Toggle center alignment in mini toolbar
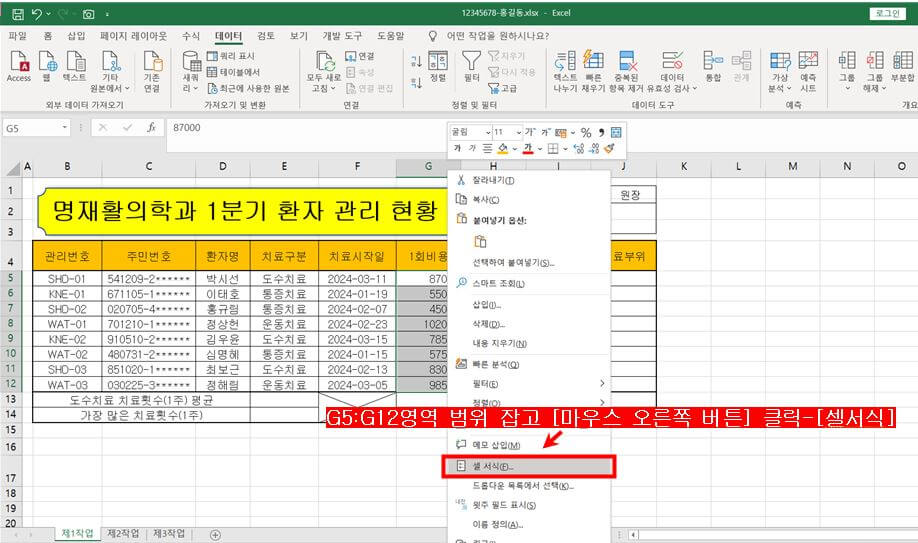Viewport: 918px width, 543px height. coord(487,149)
